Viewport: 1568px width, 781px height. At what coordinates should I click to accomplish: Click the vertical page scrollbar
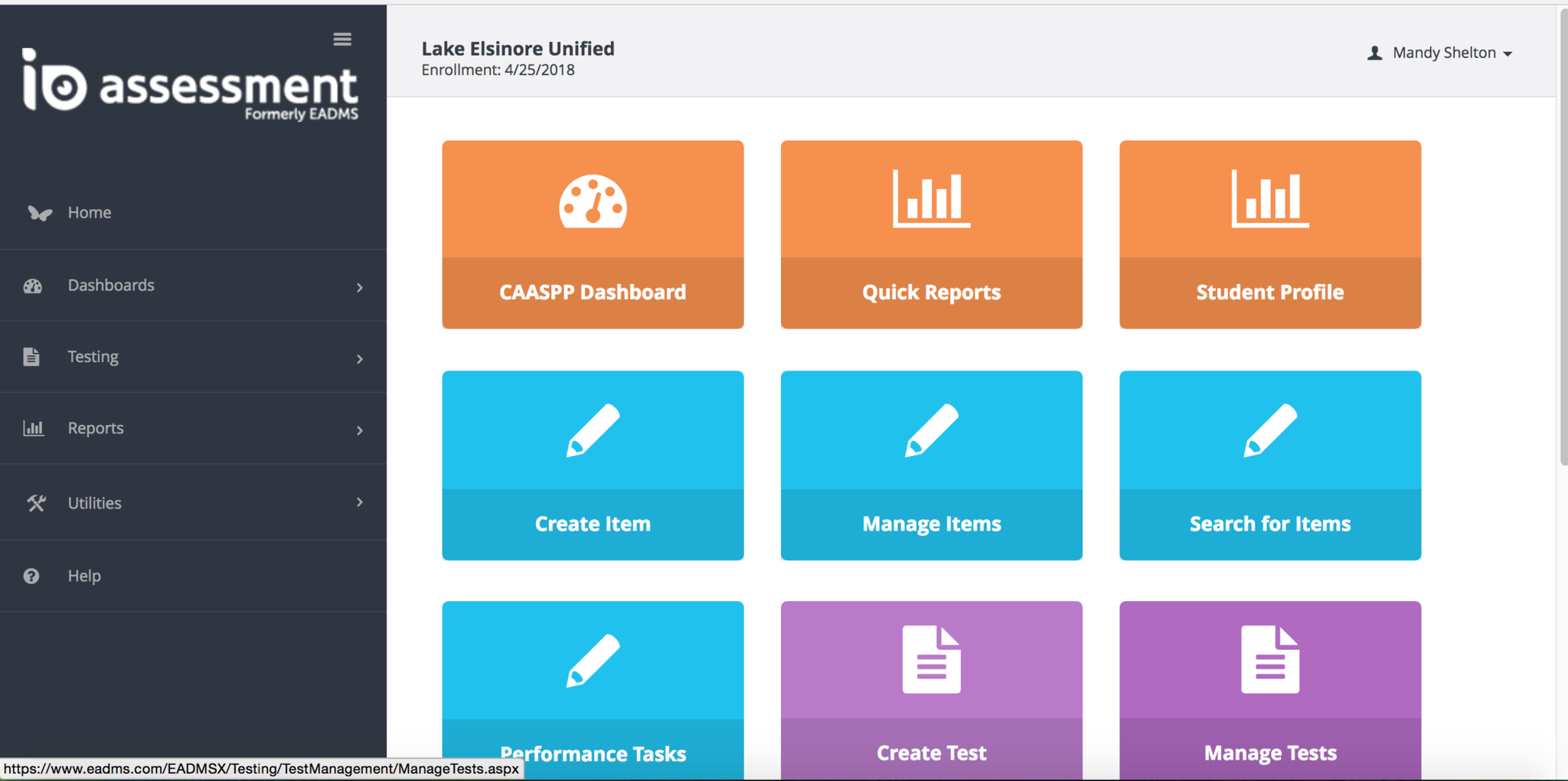1563,237
